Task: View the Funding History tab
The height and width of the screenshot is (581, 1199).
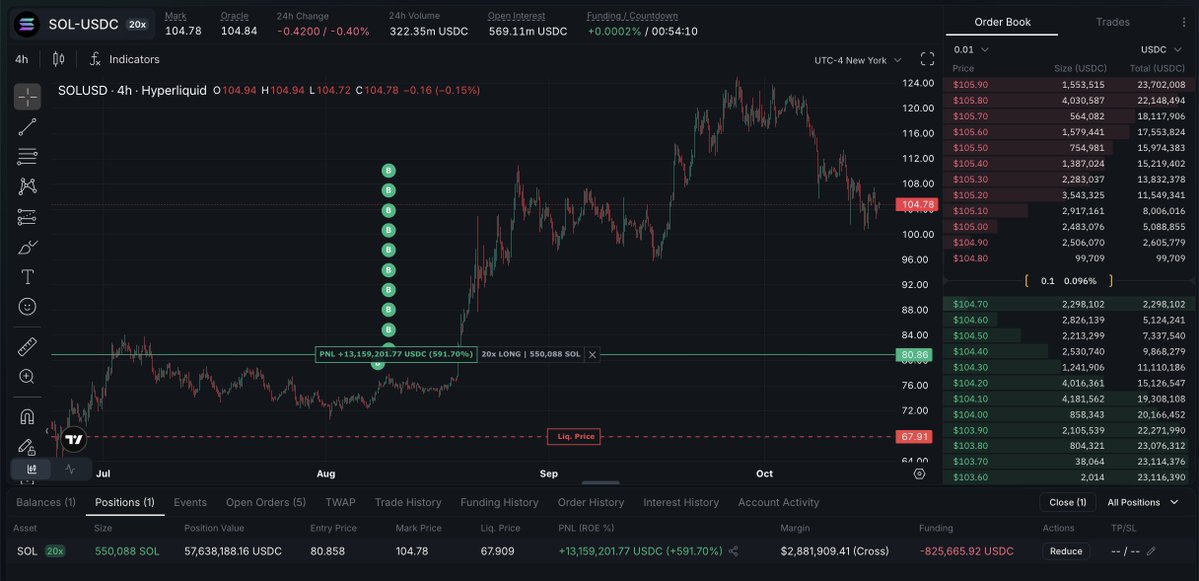Action: click(x=499, y=502)
